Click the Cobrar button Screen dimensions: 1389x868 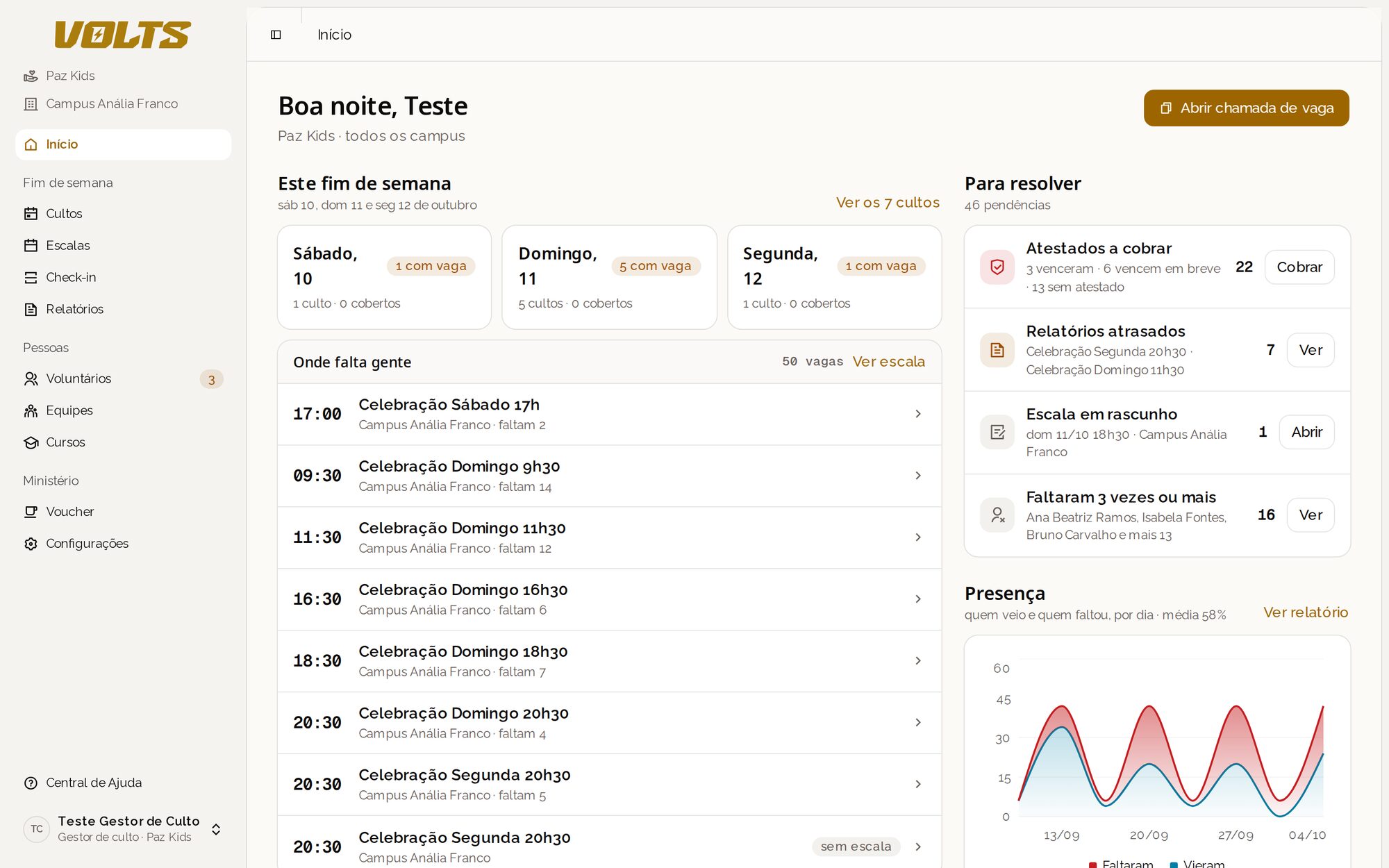pos(1299,267)
